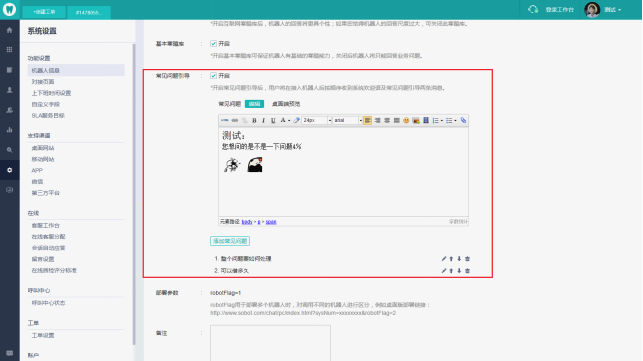The width and height of the screenshot is (643, 361).
Task: Delete FAQ item 2 with trash icon
Action: [x=467, y=271]
